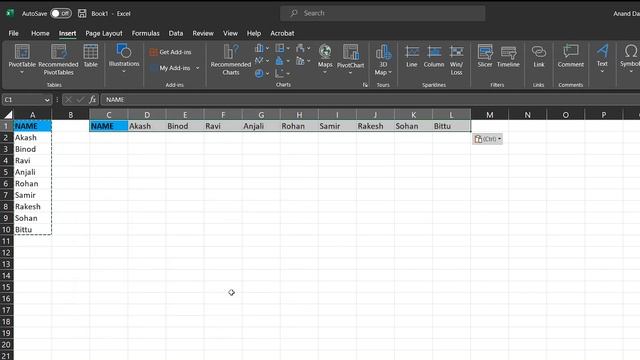Insert a Line sparkline
The width and height of the screenshot is (640, 360).
click(x=411, y=56)
